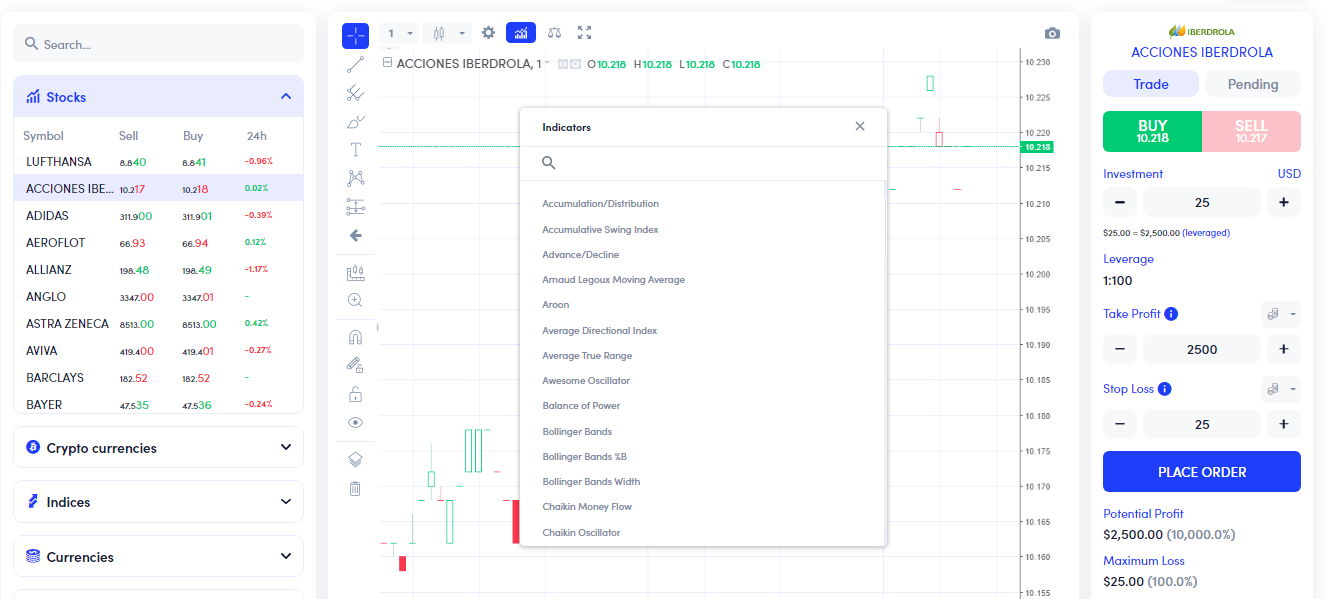Image resolution: width=1327 pixels, height=599 pixels.
Task: Select the prediction and measurement tool
Action: coord(355,207)
